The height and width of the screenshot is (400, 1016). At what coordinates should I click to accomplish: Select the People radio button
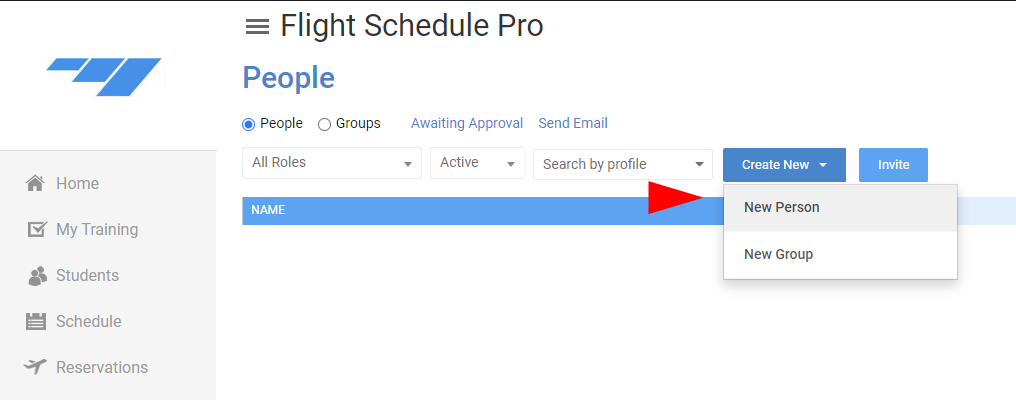coord(248,124)
